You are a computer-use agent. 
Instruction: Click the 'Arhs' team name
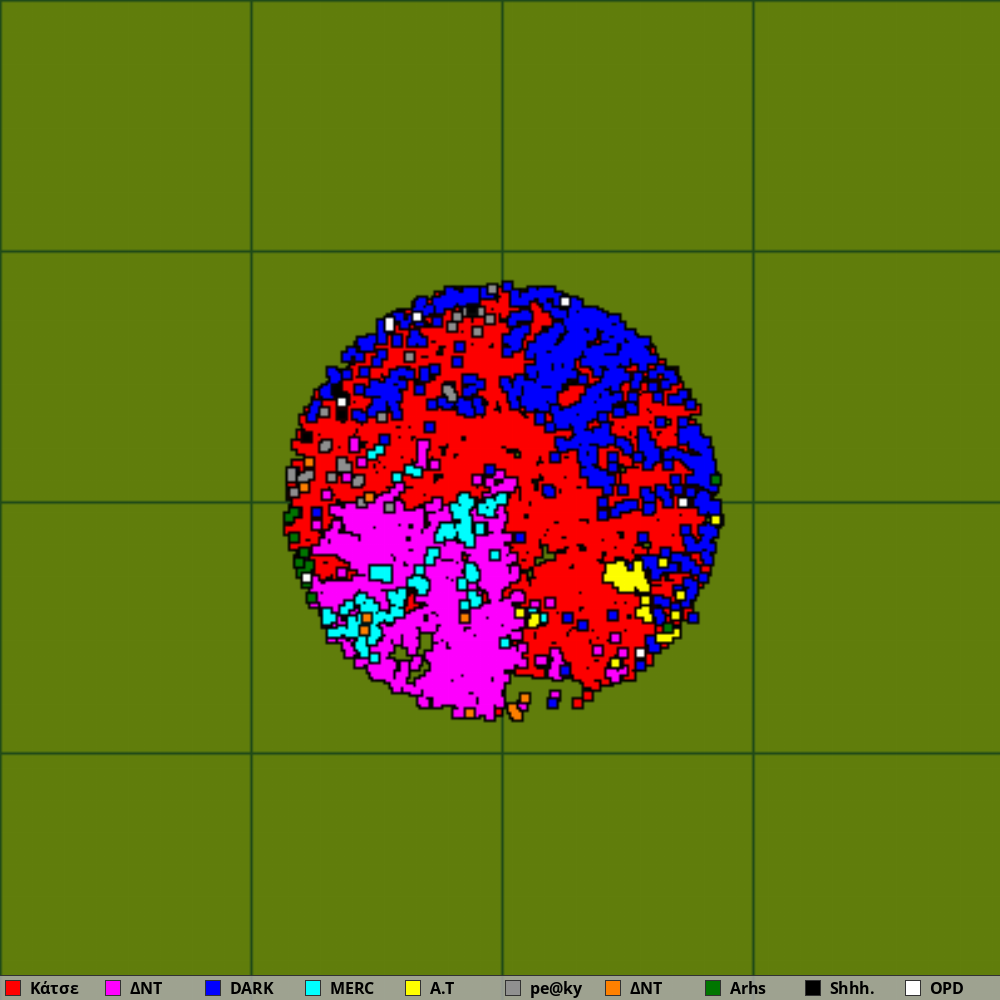click(747, 989)
